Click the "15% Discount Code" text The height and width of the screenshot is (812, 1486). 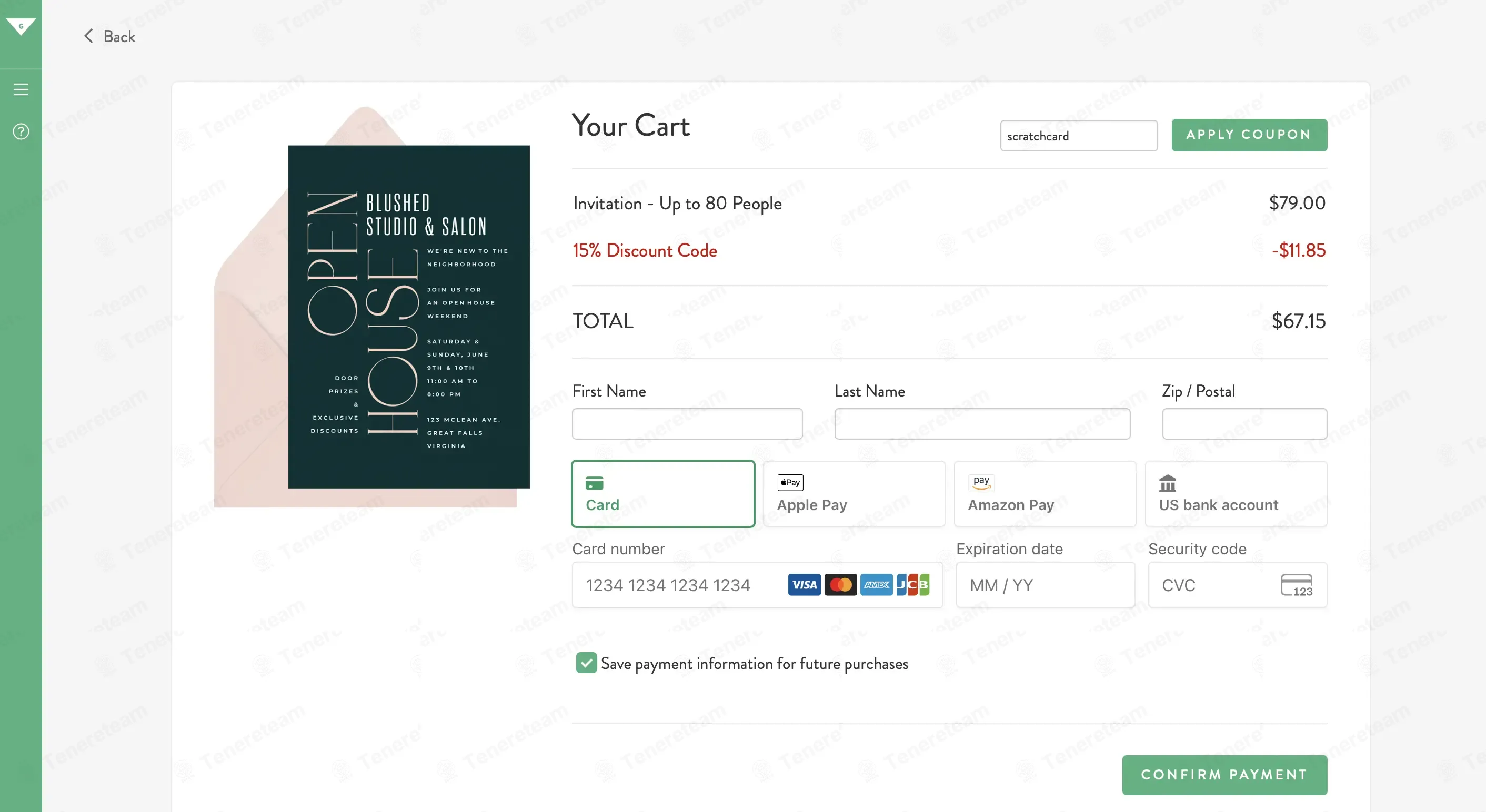[x=645, y=250]
